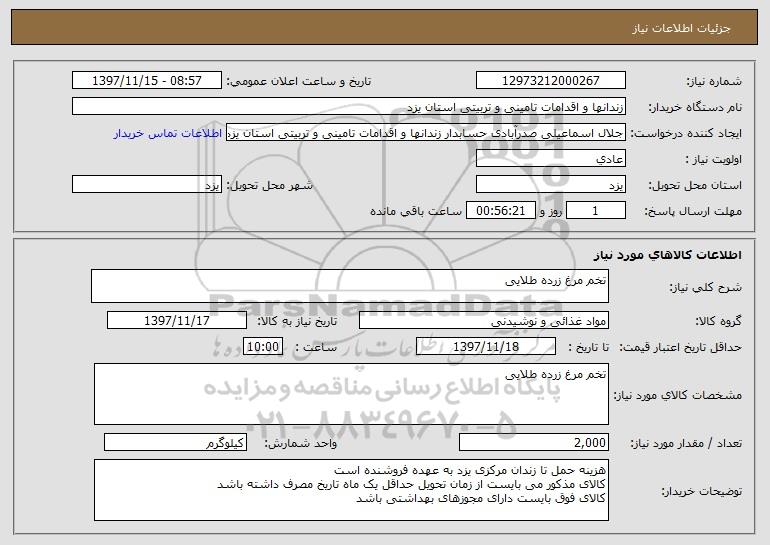This screenshot has width=770, height=545.
Task: Select the label تاریخ و ساعت اعلان عمومی
Action: coord(298,81)
